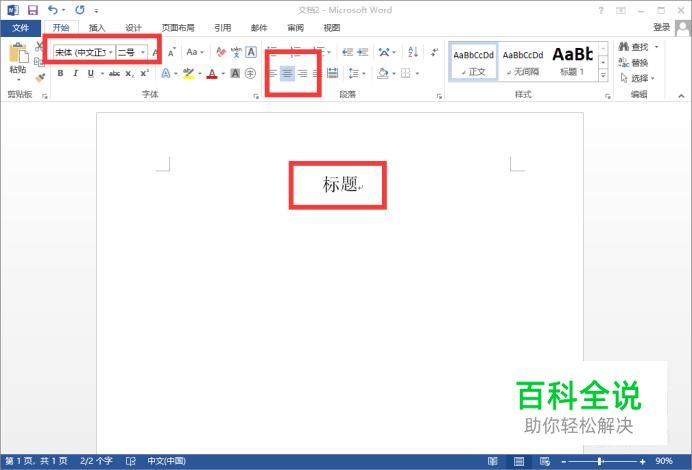
Task: Switch to the 设计 (Design) tab
Action: pyautogui.click(x=133, y=28)
